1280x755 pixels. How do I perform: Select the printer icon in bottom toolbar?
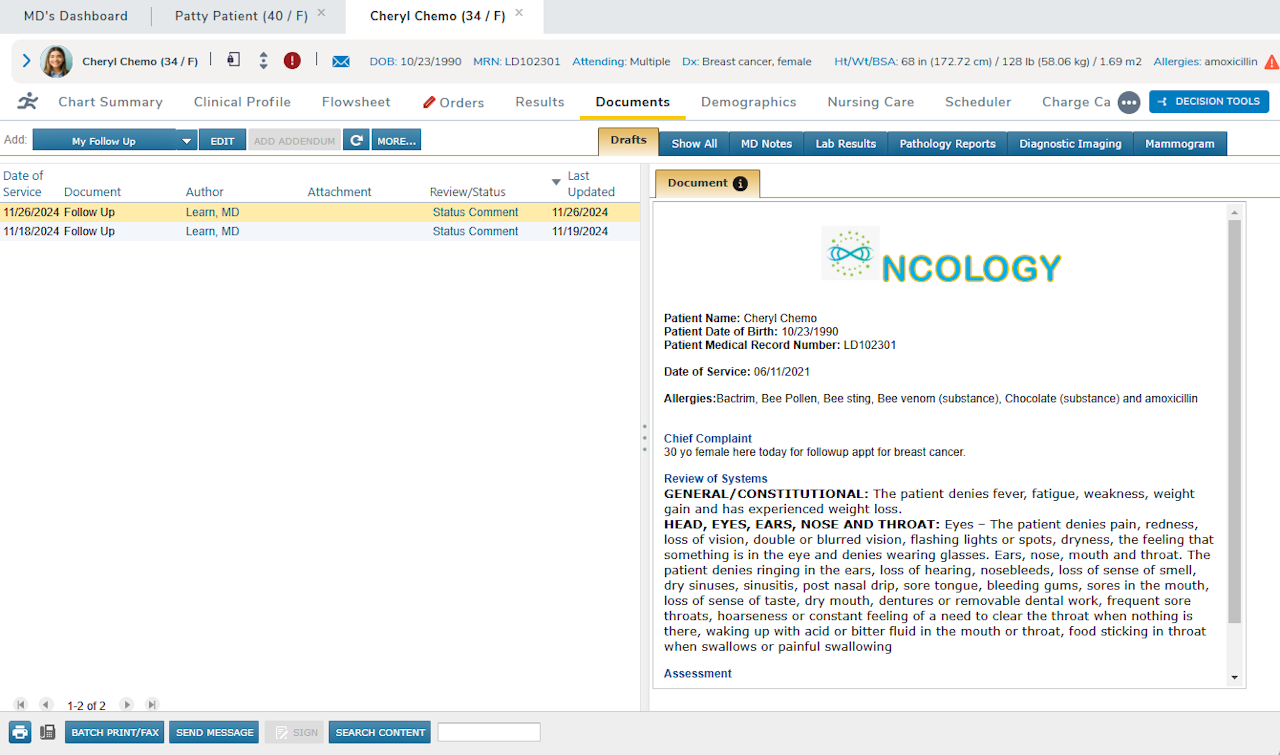pos(18,731)
